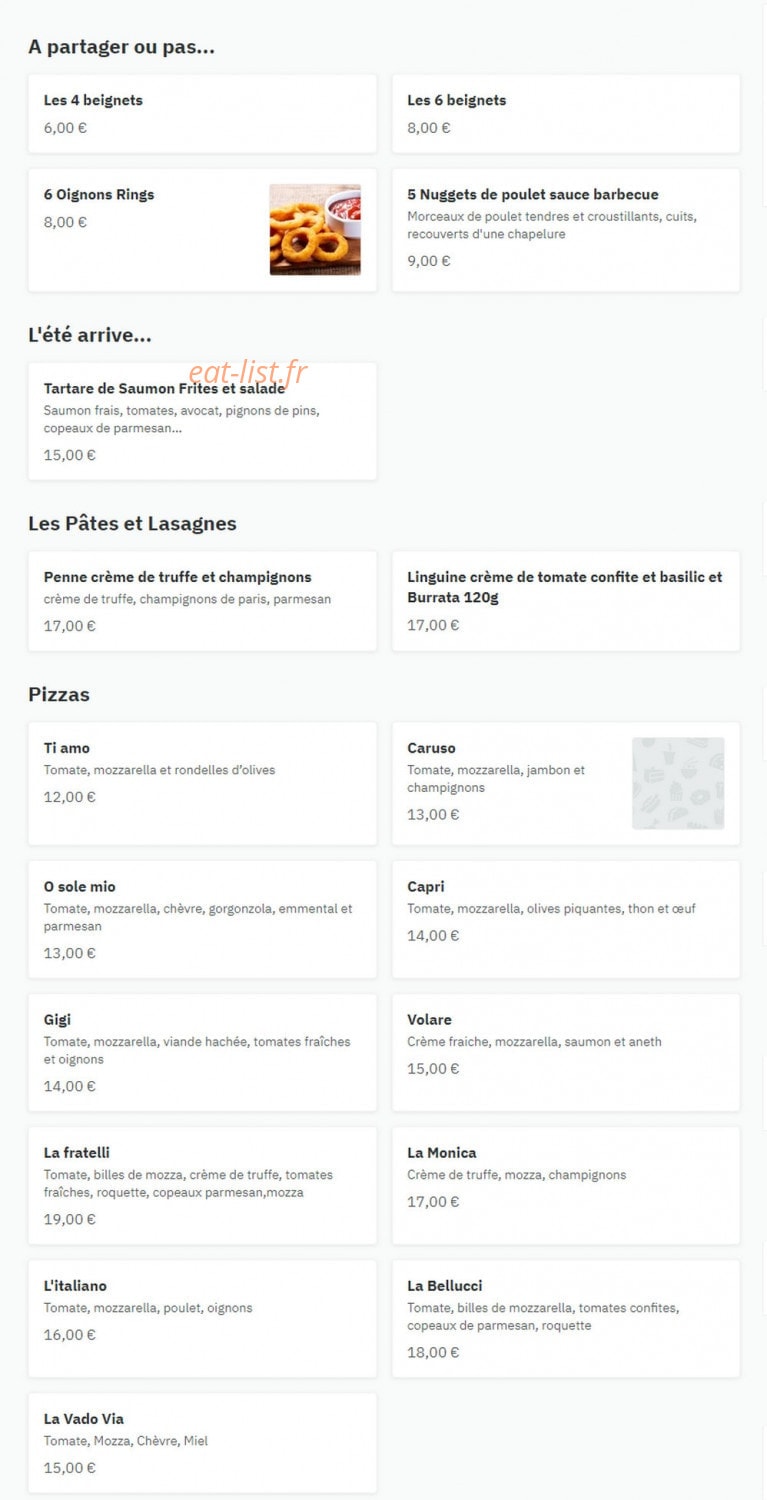The height and width of the screenshot is (1500, 767).
Task: Choose L'italiano pizza
Action: tap(202, 1318)
